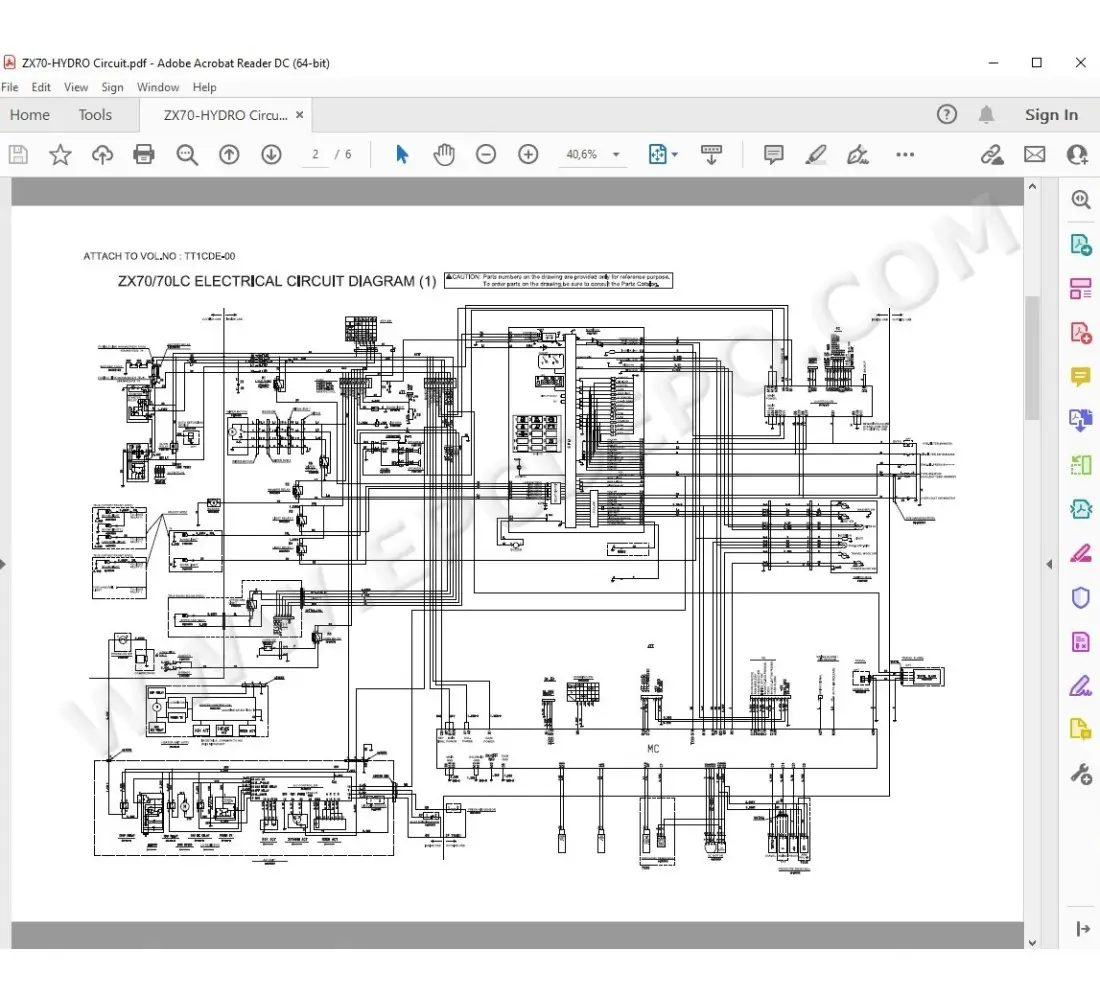Select the ZX70-HYDRO Circuit document tab
The width and height of the screenshot is (1100, 1000).
pos(226,115)
